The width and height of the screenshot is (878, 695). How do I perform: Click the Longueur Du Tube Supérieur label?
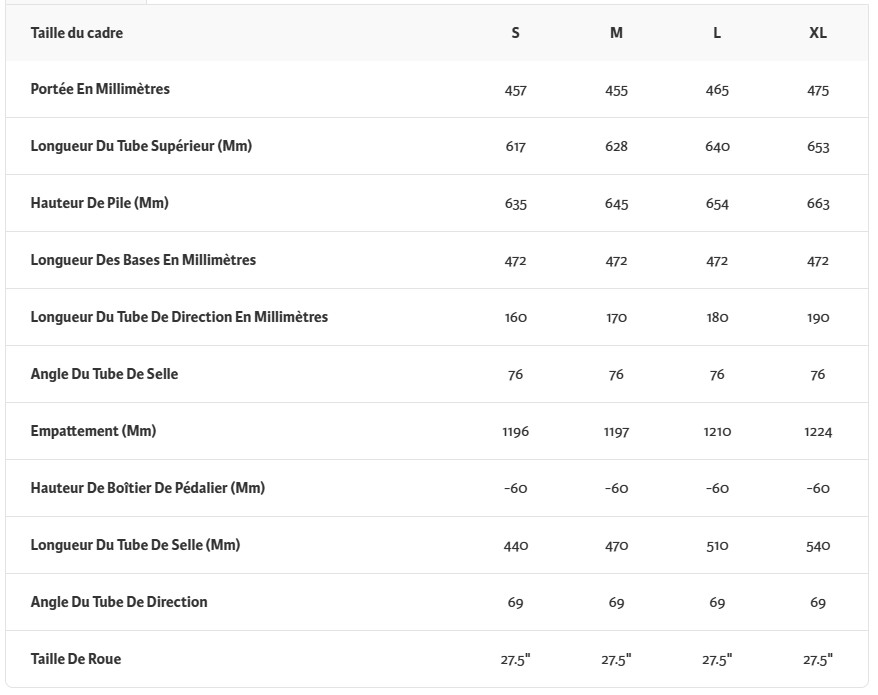pyautogui.click(x=141, y=146)
